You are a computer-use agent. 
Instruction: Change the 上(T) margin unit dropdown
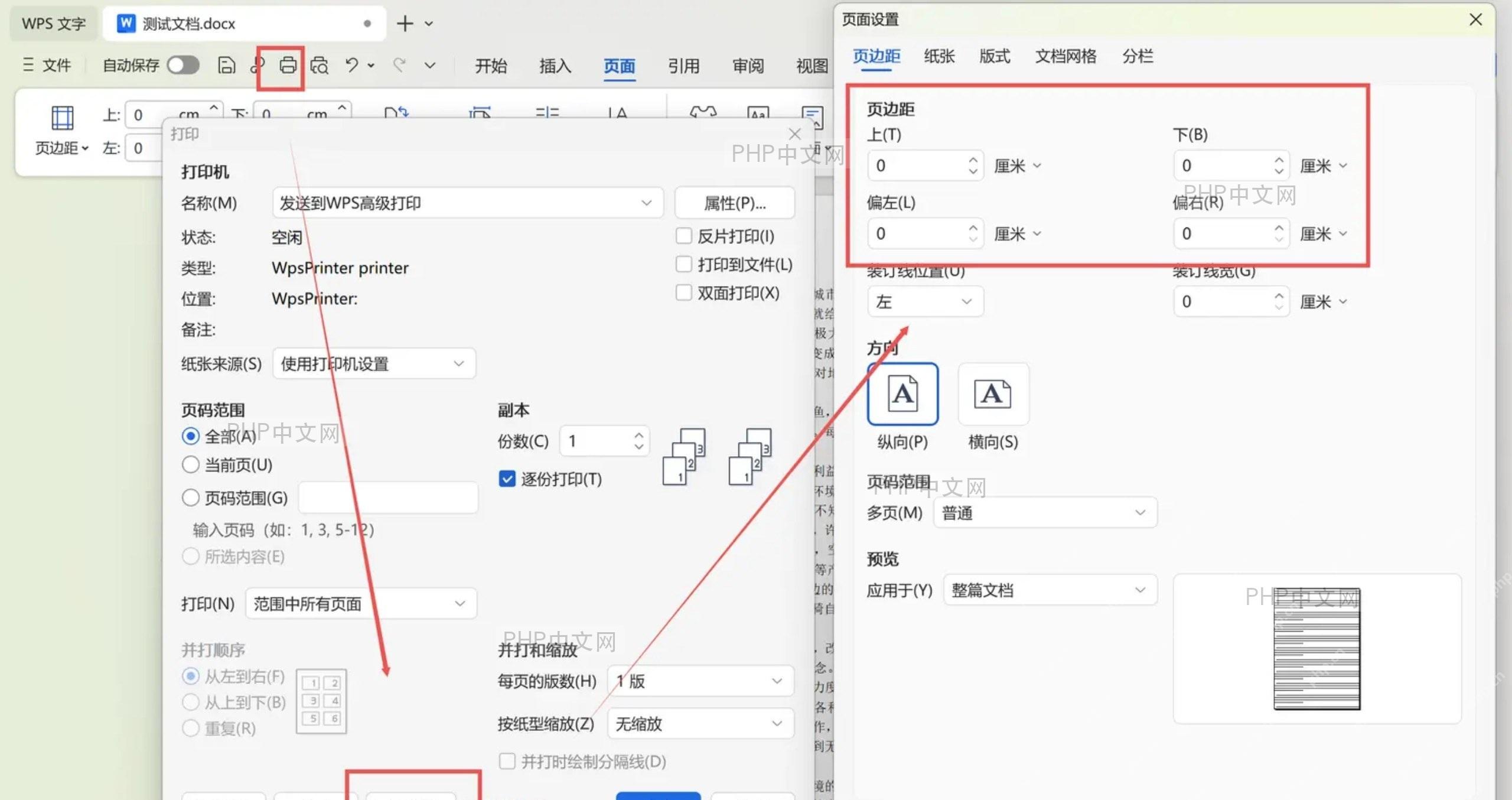click(x=1018, y=166)
